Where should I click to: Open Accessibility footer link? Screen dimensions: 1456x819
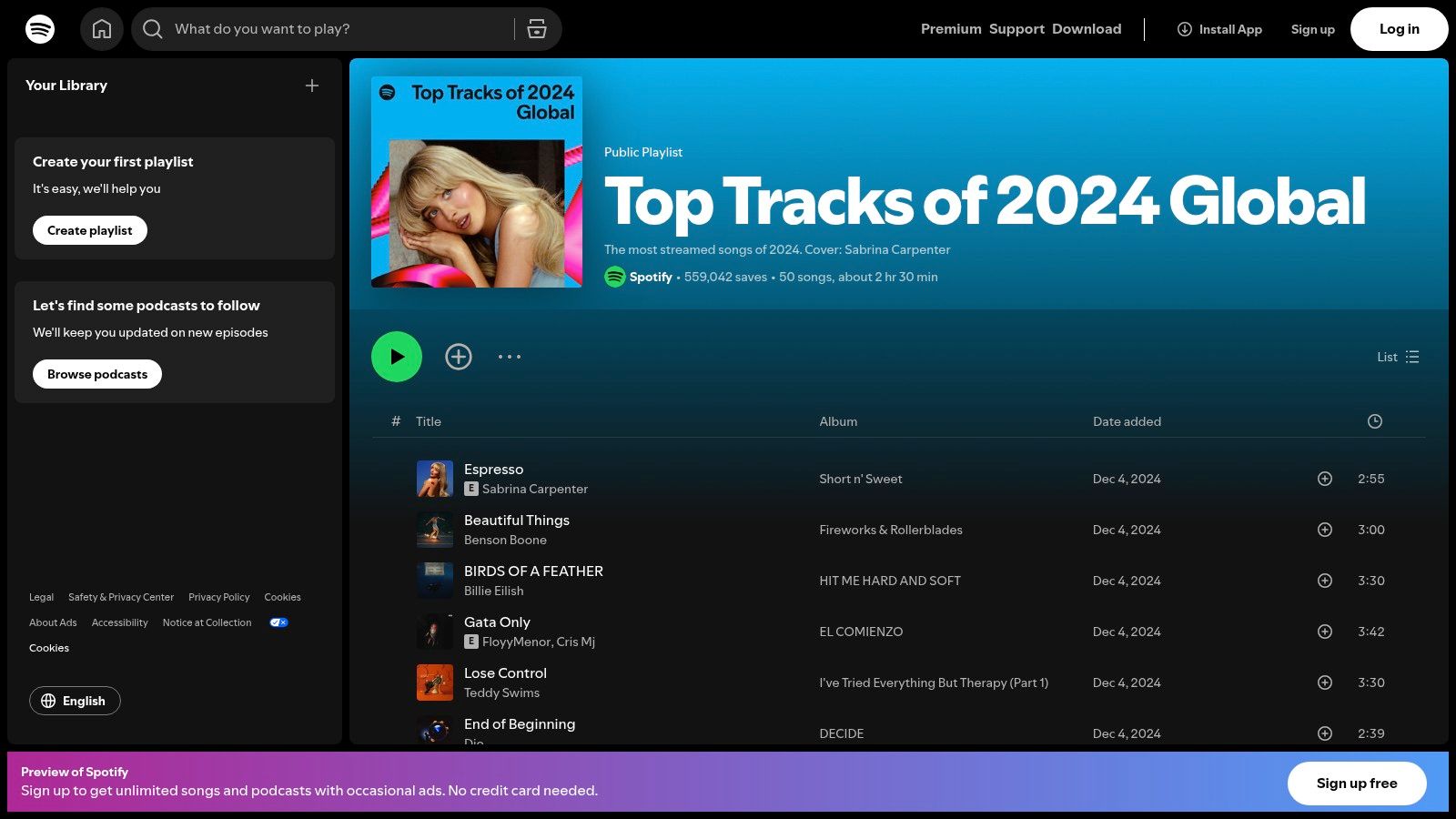pos(120,622)
